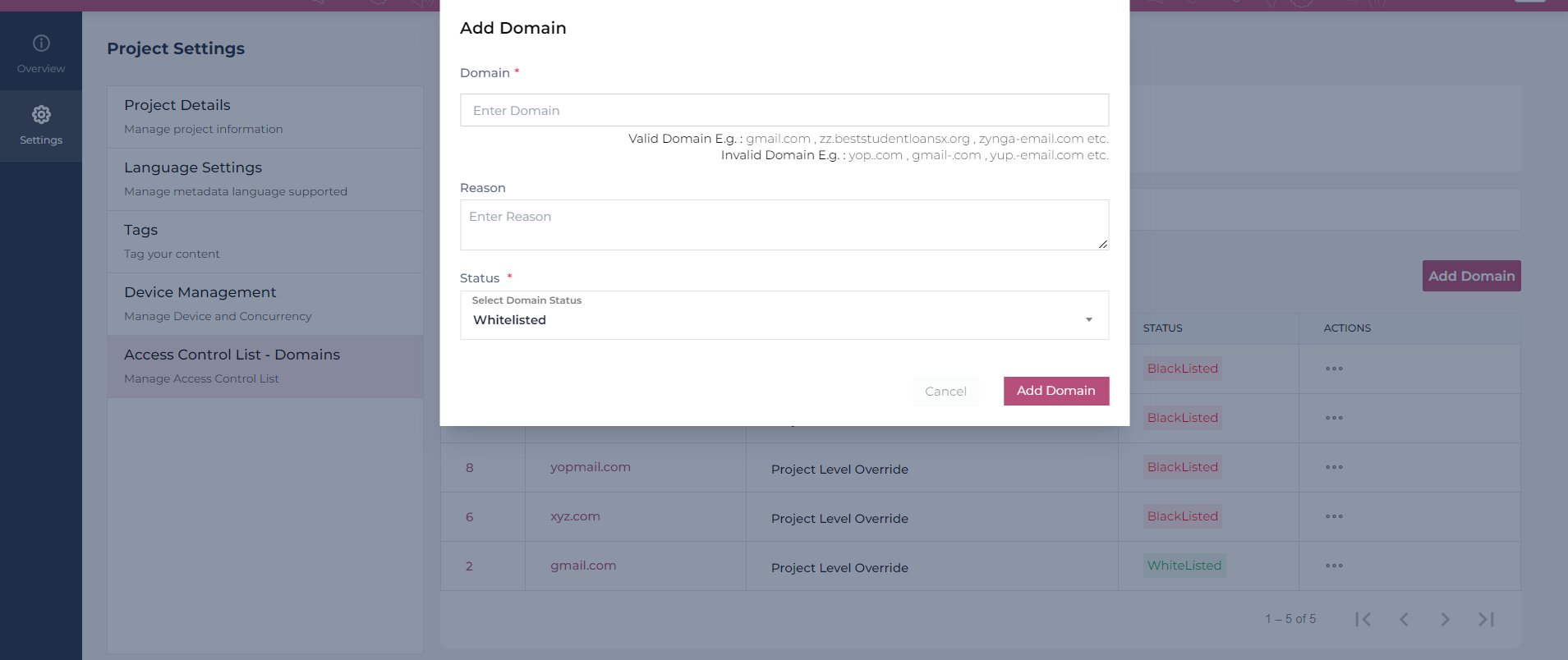
Task: Go to first page of domains table
Action: (x=1363, y=619)
